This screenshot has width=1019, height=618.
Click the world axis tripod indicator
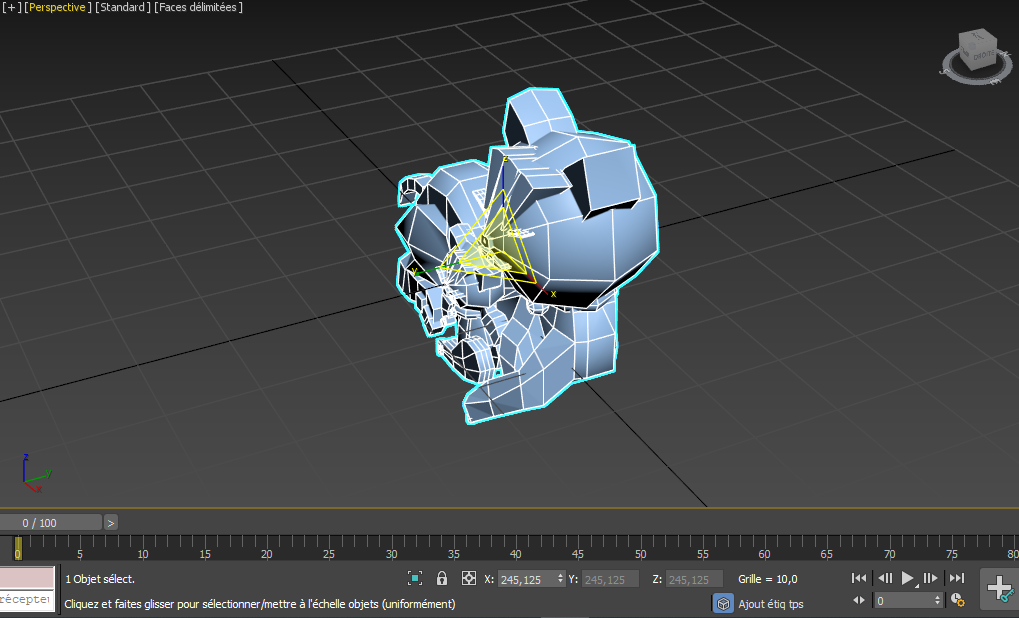coord(36,474)
